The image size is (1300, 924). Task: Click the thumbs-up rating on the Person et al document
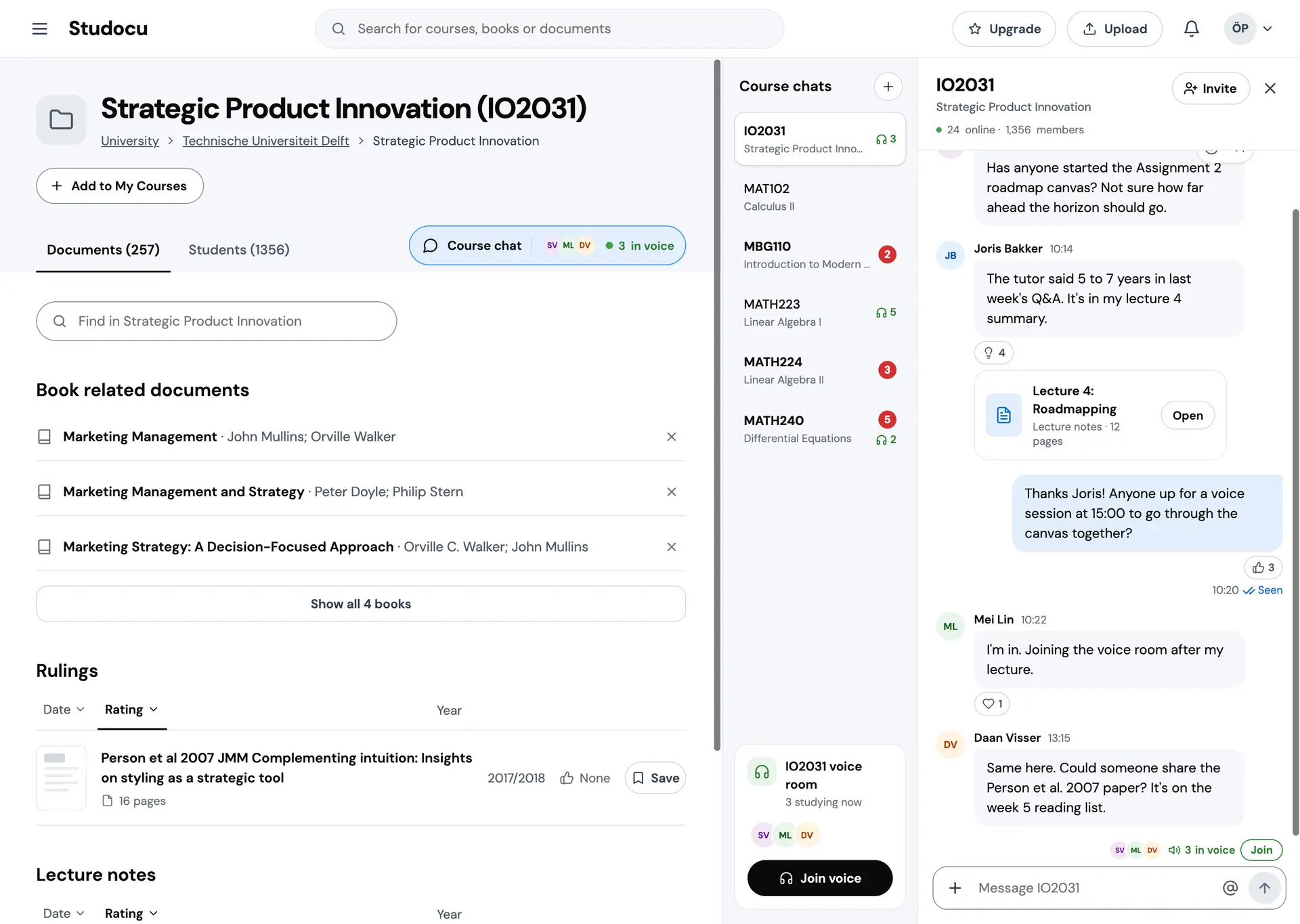(x=567, y=778)
